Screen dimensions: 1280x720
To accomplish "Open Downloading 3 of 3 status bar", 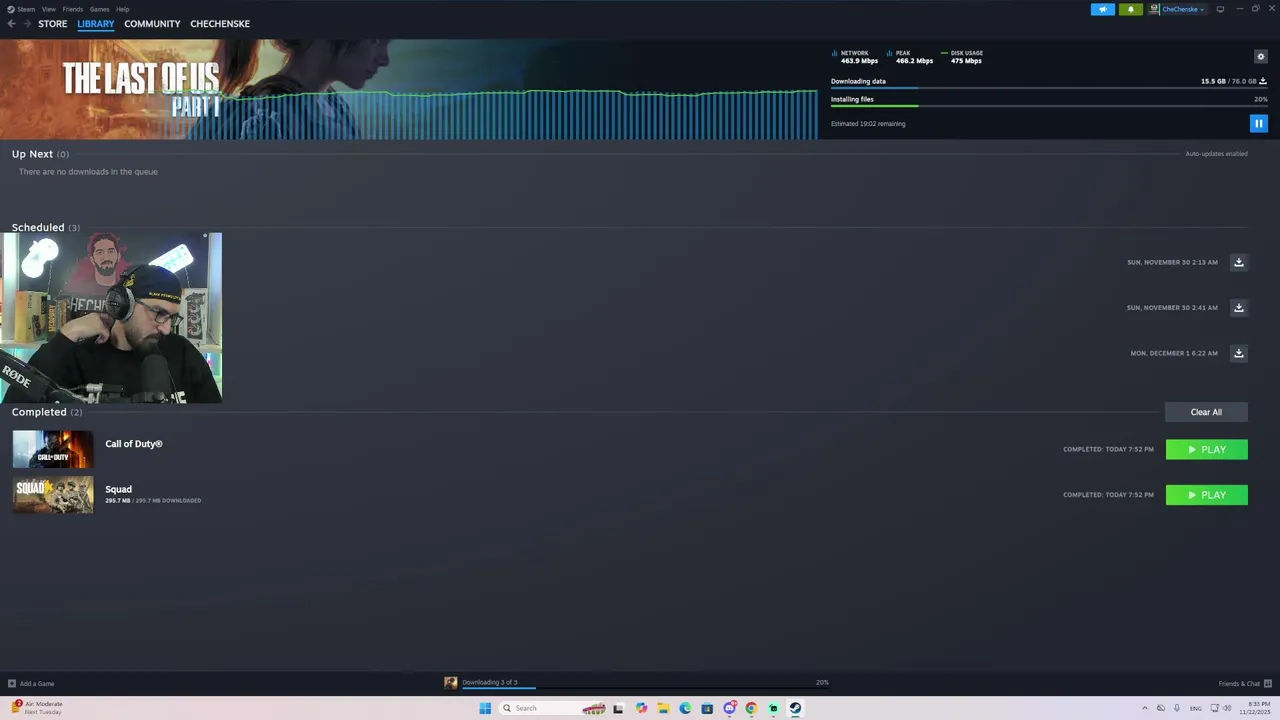I will [x=636, y=683].
